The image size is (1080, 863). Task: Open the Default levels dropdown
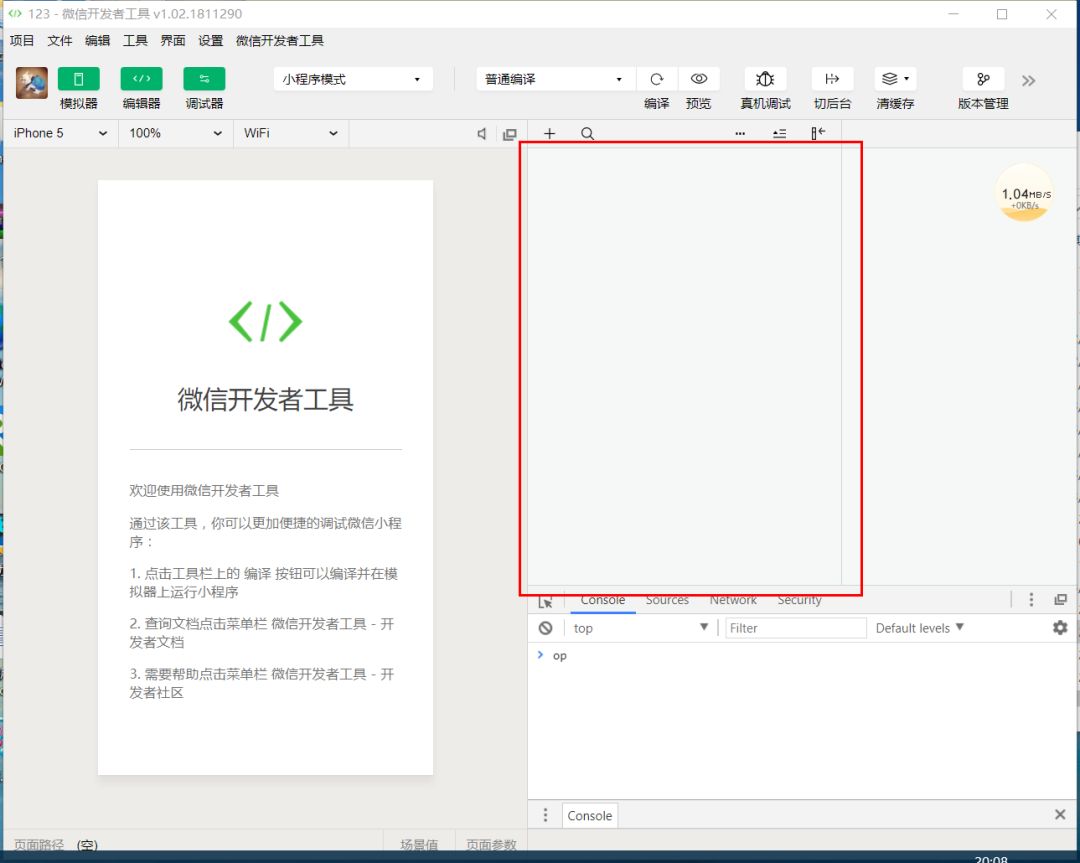pyautogui.click(x=920, y=628)
